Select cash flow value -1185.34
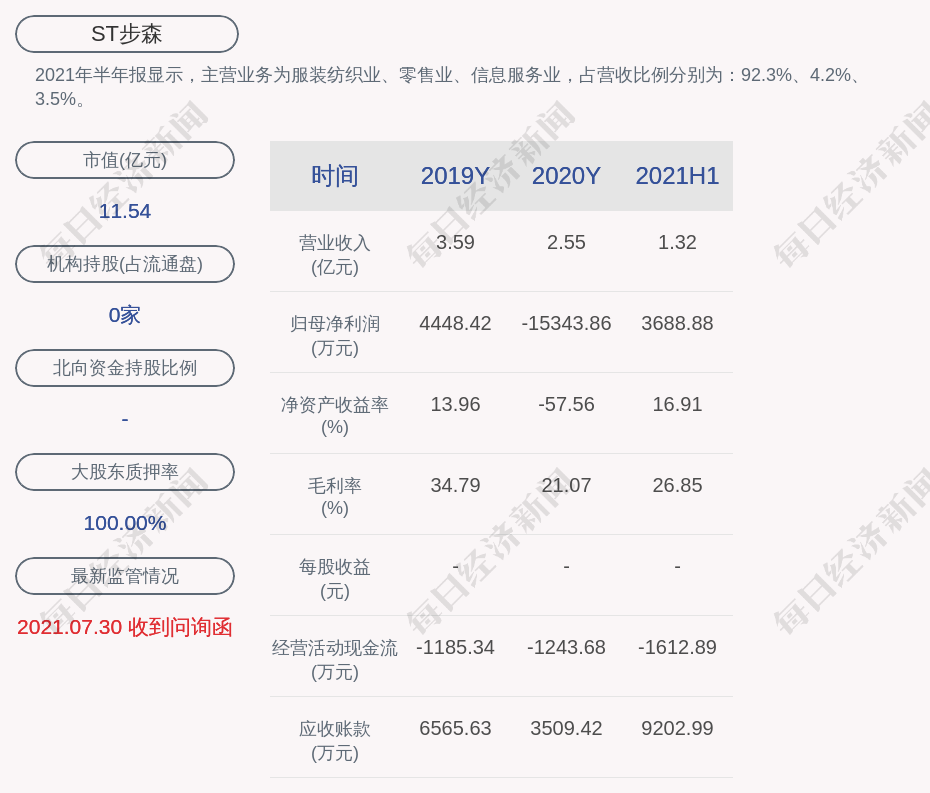930x793 pixels. click(455, 647)
